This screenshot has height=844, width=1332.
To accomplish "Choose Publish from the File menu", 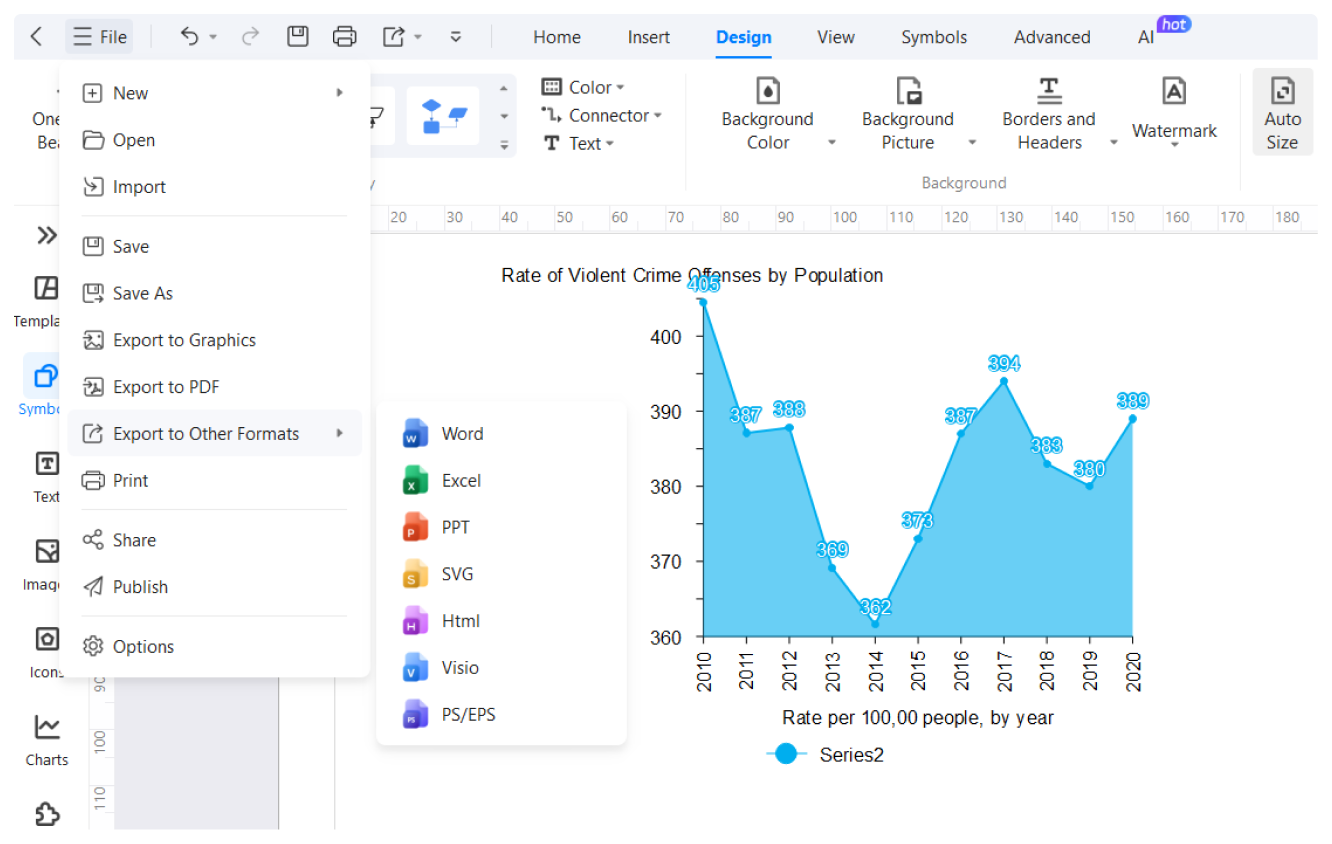I will click(x=215, y=587).
